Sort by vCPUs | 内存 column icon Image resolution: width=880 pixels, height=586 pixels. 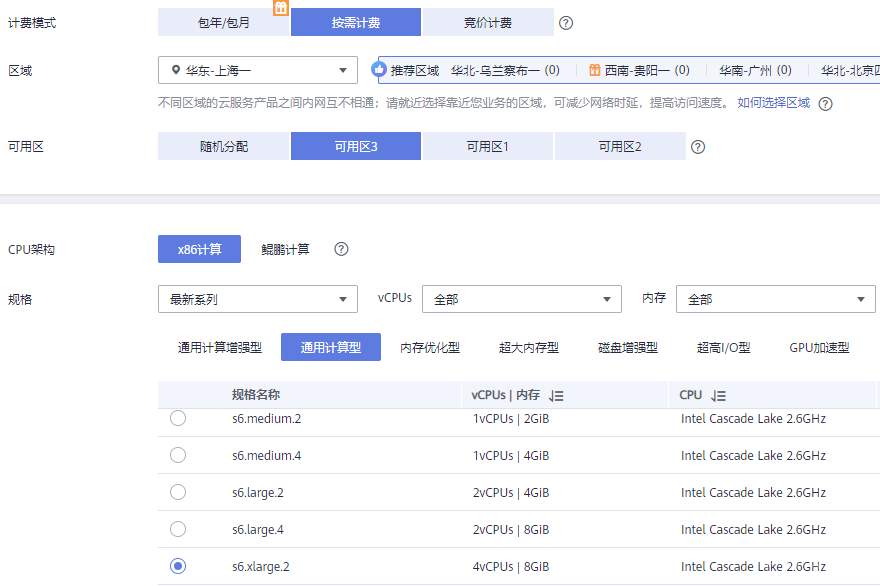[x=556, y=396]
